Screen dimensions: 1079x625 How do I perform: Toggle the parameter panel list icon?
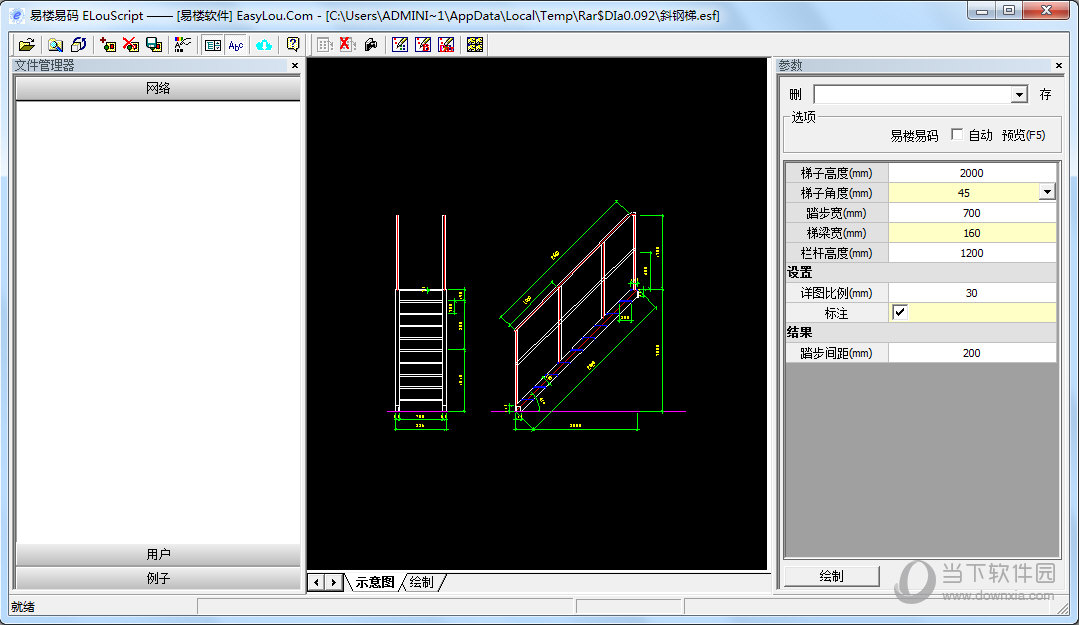(213, 45)
